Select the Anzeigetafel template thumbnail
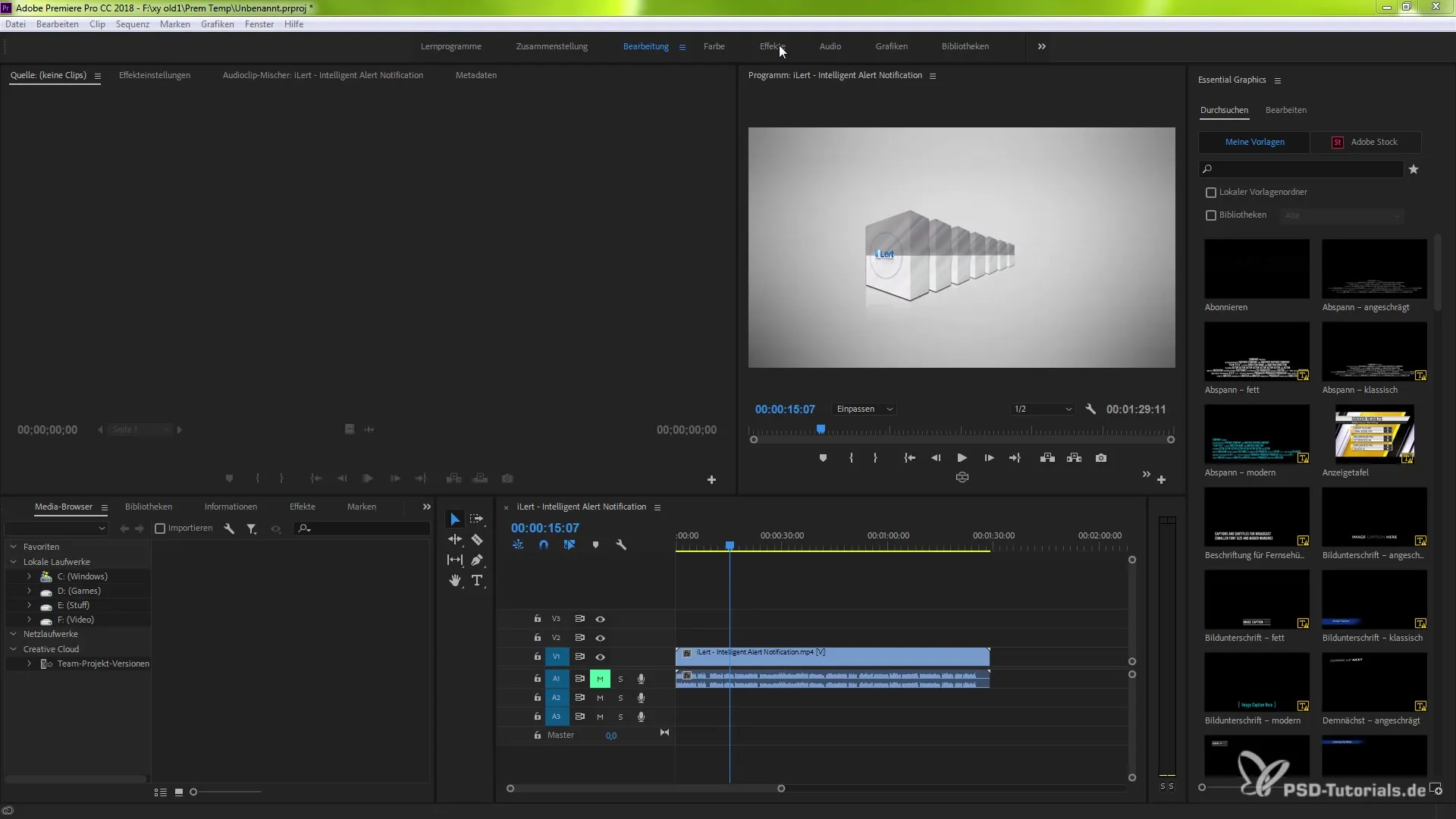The image size is (1456, 819). (1373, 434)
